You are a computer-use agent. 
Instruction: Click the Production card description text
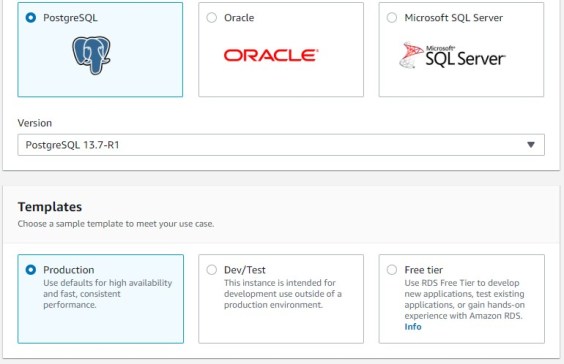click(x=108, y=294)
